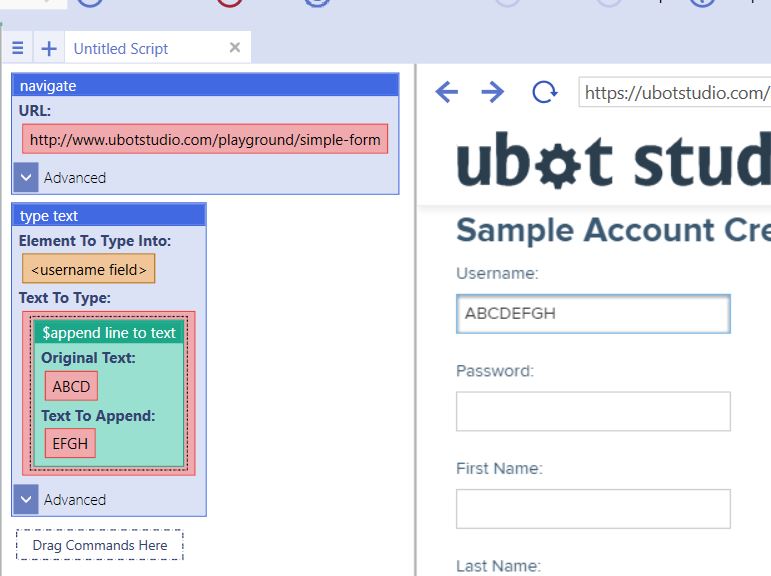Click the 'Last Name:' label

[498, 566]
